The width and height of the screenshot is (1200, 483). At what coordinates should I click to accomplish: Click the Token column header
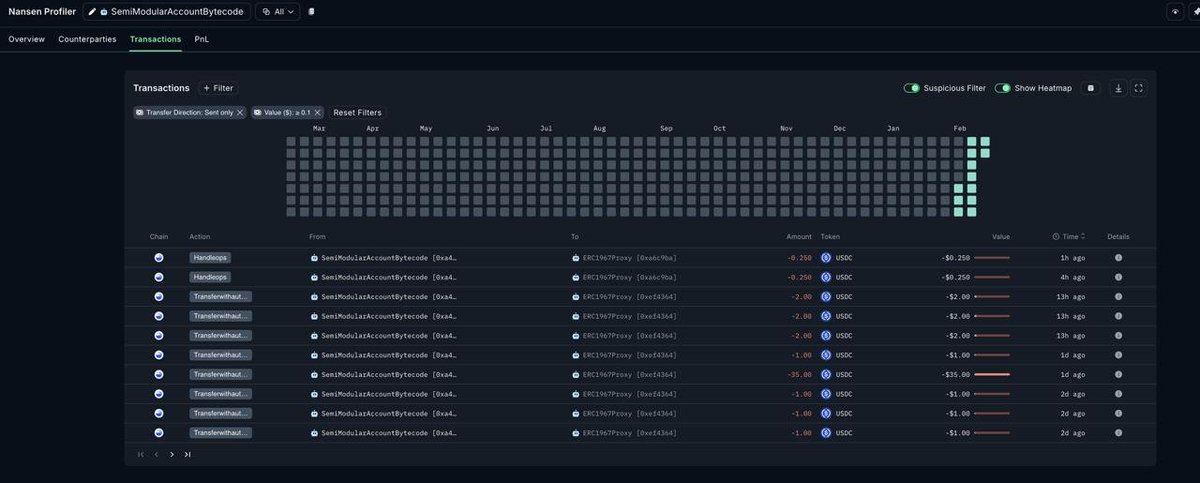point(831,237)
